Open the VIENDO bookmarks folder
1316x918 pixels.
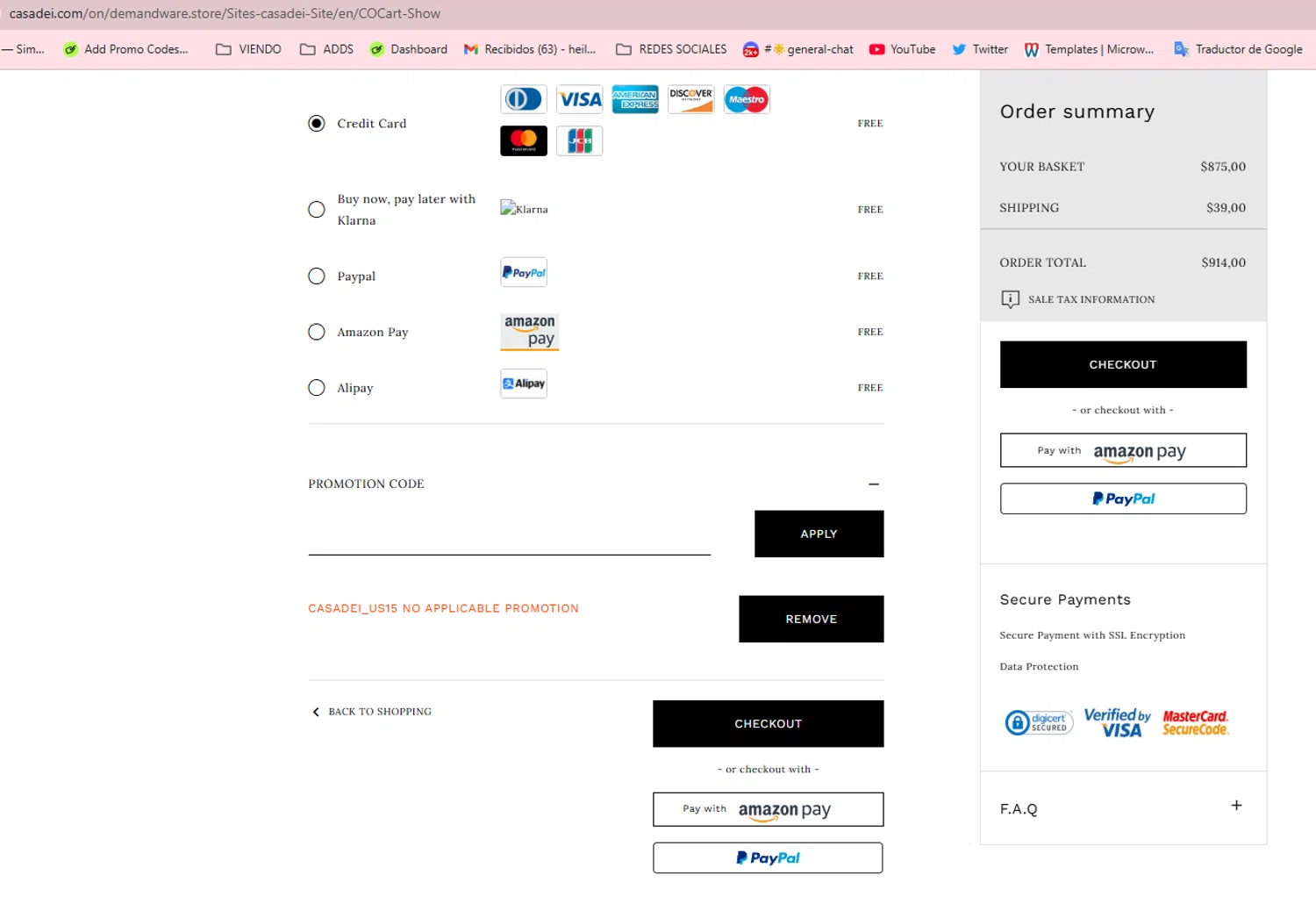248,49
